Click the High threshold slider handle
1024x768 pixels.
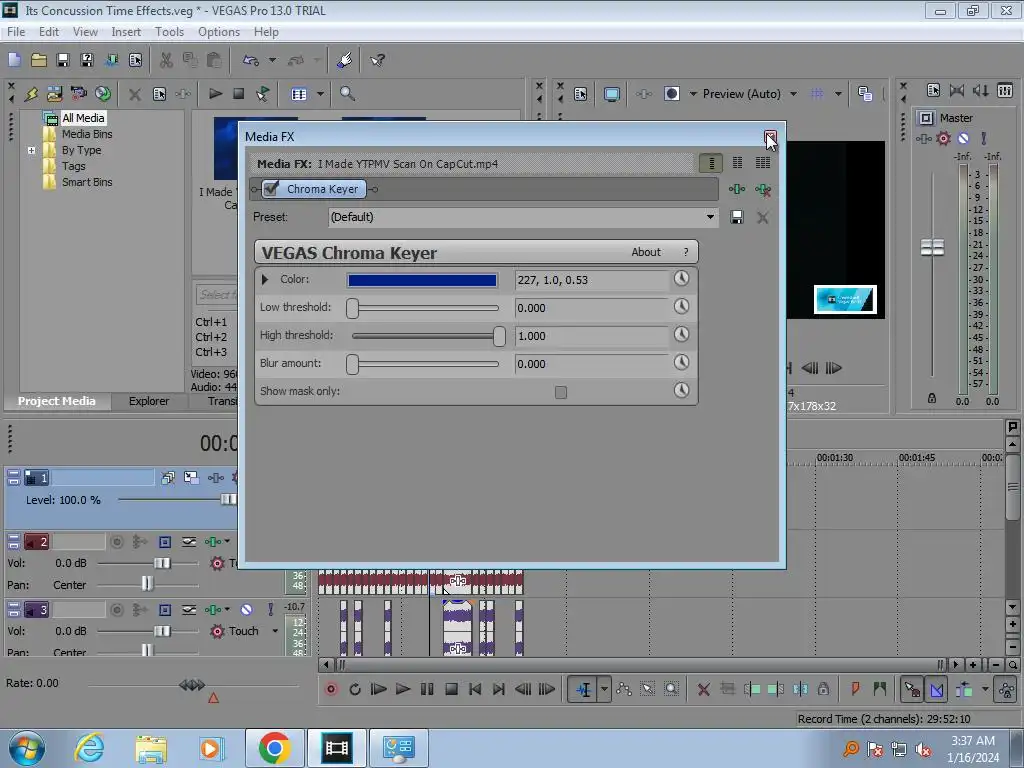point(499,336)
